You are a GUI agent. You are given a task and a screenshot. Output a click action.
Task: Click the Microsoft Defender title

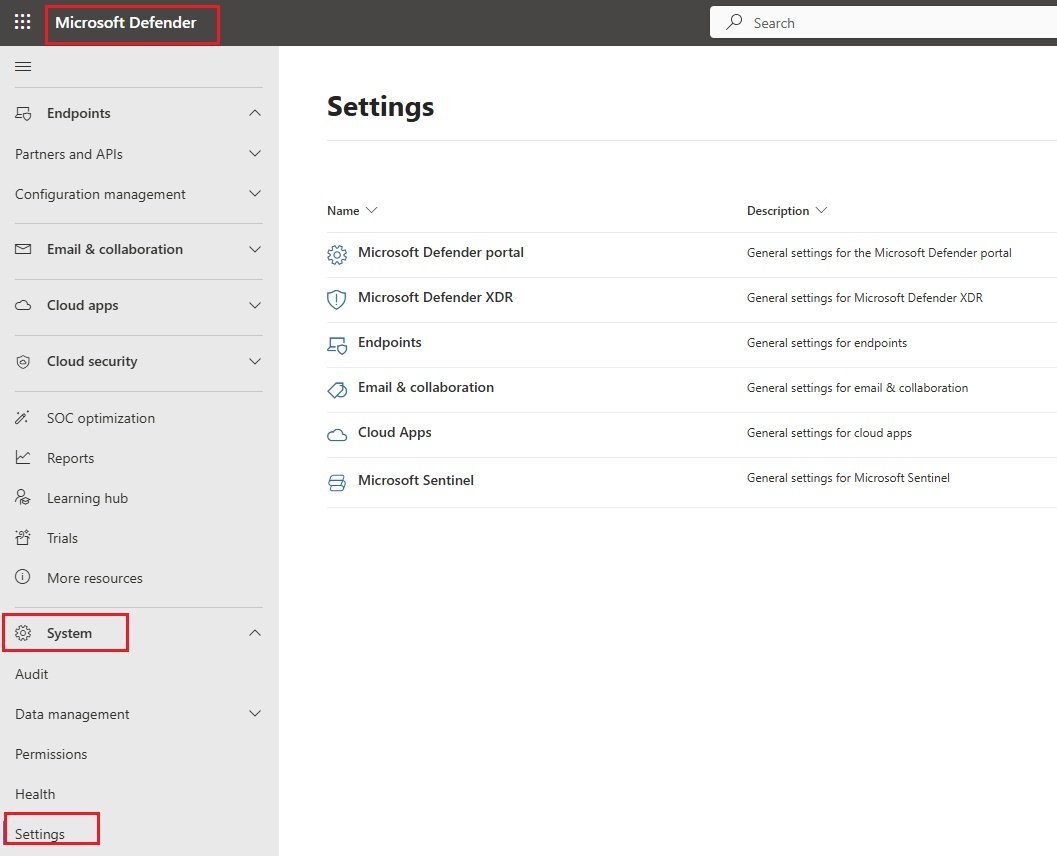click(x=125, y=22)
